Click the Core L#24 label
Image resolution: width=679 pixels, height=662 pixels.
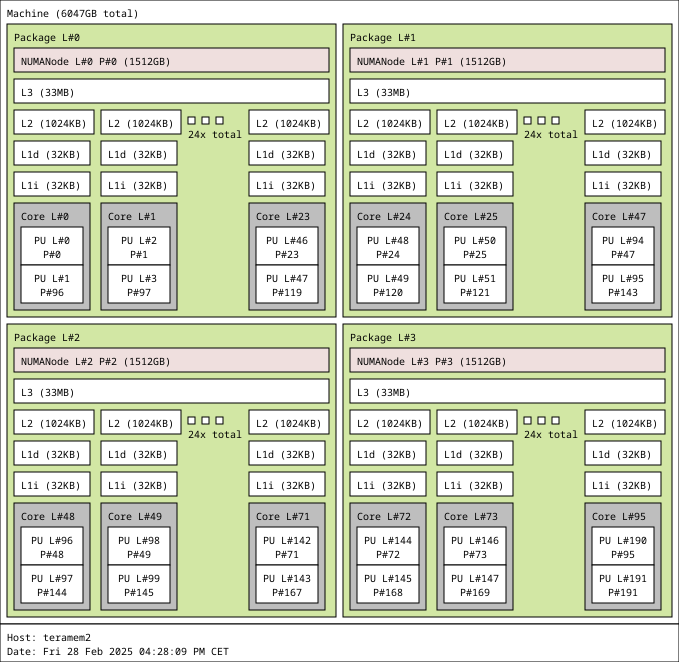(384, 216)
